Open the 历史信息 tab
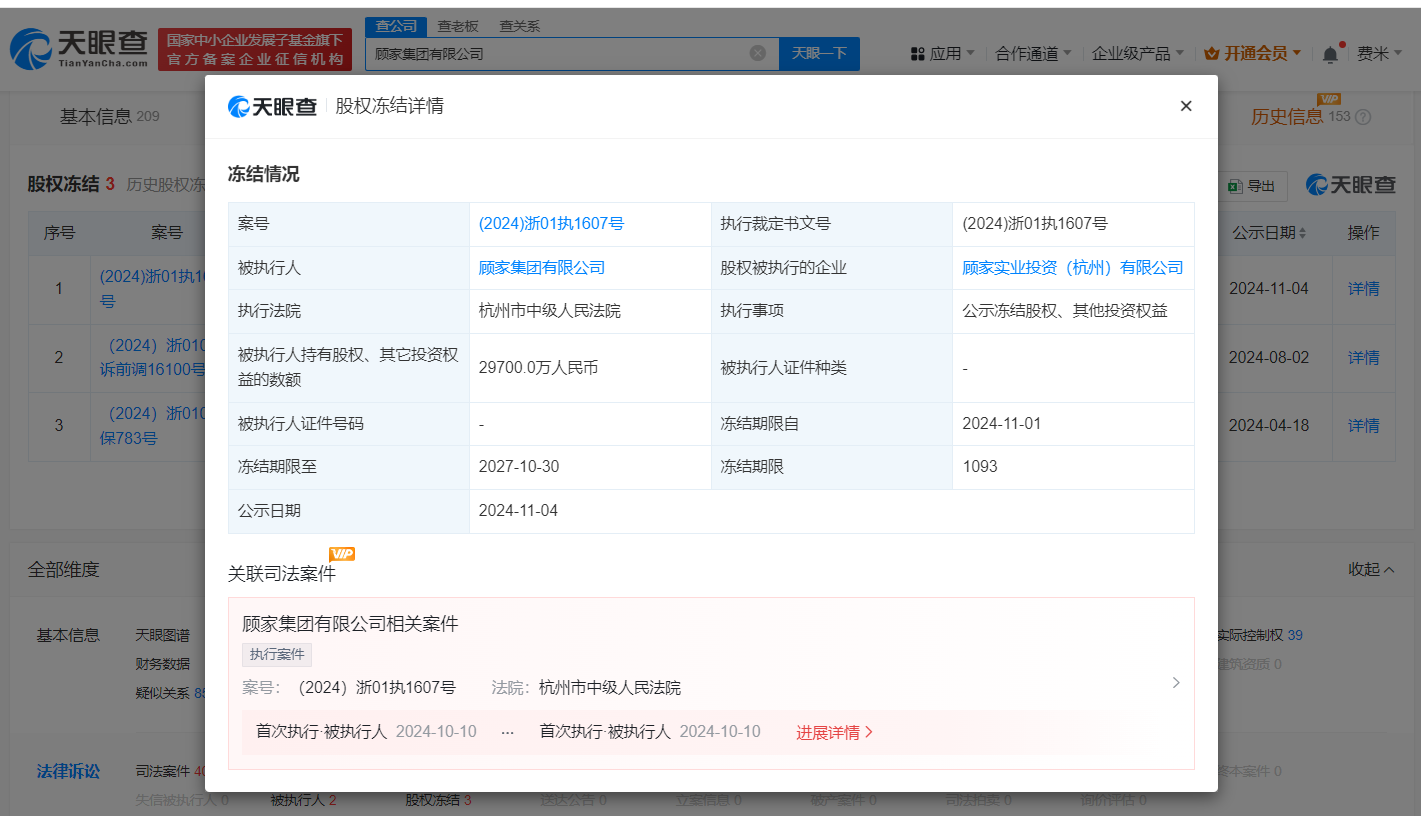The width and height of the screenshot is (1421, 816). pos(1287,117)
